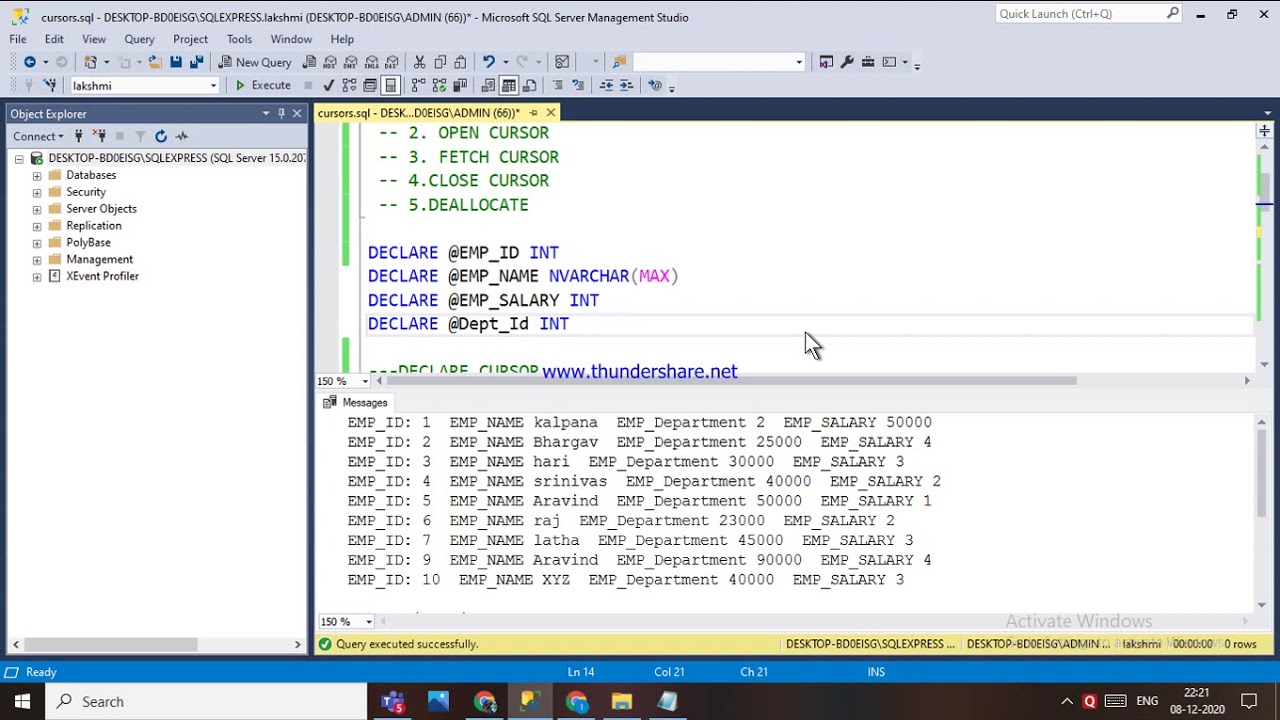This screenshot has width=1280, height=720.
Task: Toggle Results to File mode
Action: (529, 86)
